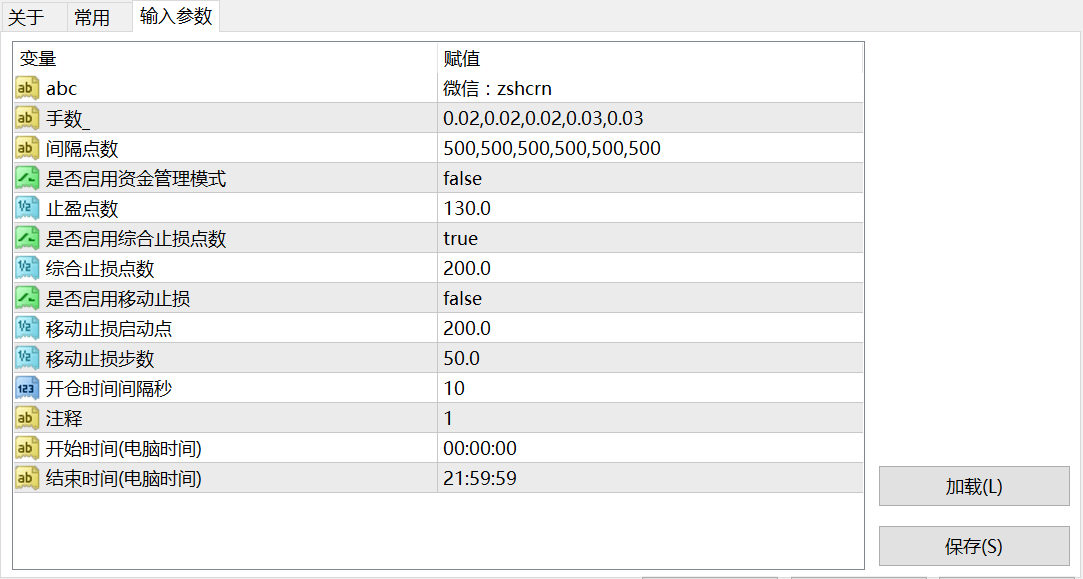Toggle the false value of 是否启用移动止损
The image size is (1083, 579).
[x=650, y=298]
